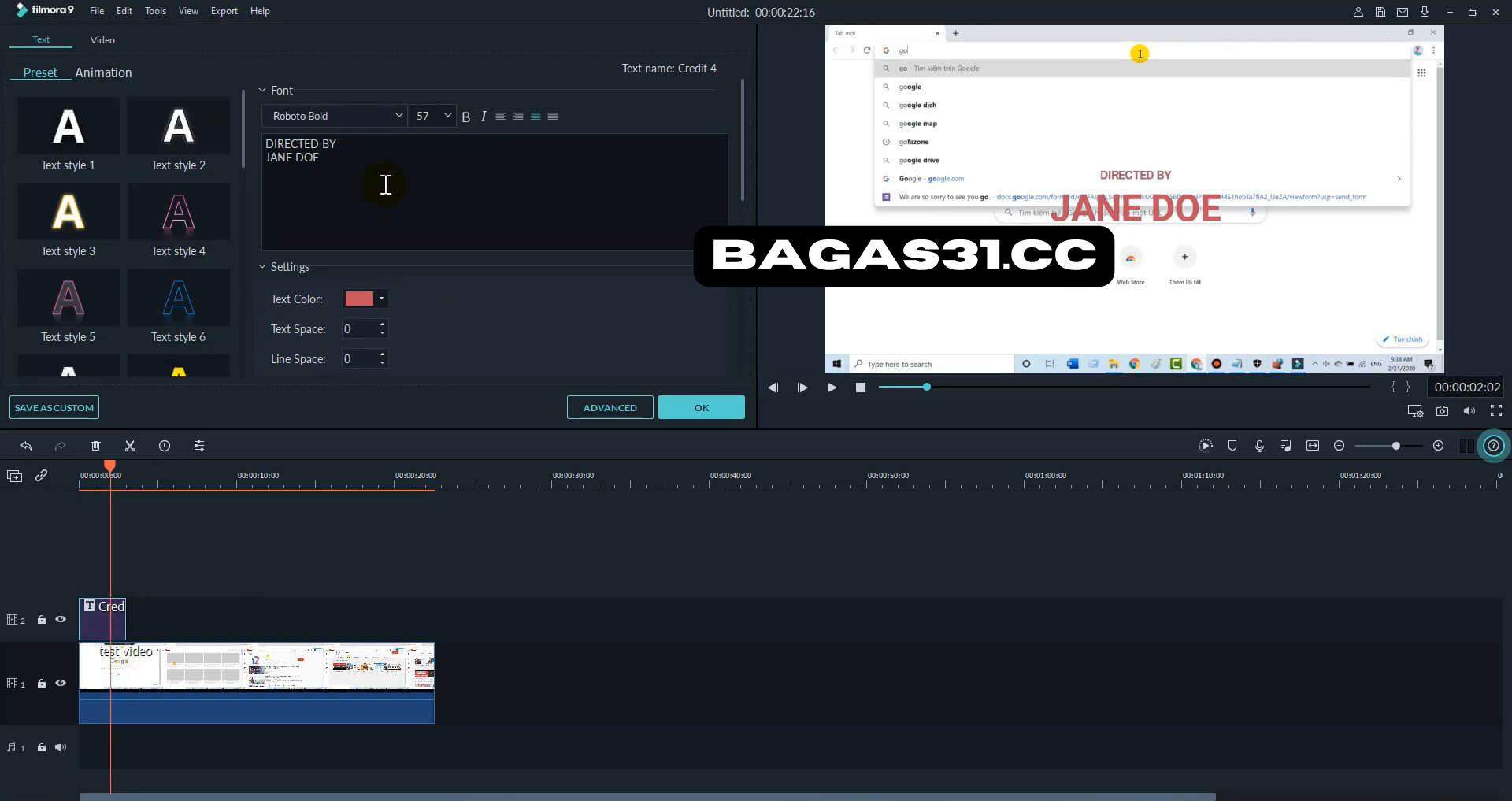This screenshot has height=801, width=1512.
Task: Increase Text Space stepper value
Action: coord(383,324)
